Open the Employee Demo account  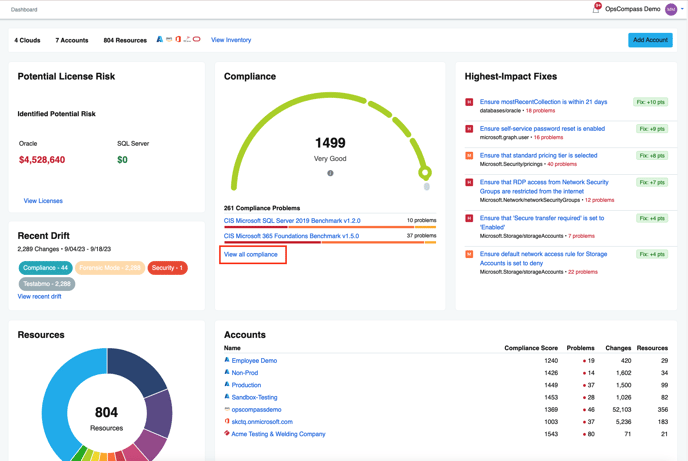[254, 361]
